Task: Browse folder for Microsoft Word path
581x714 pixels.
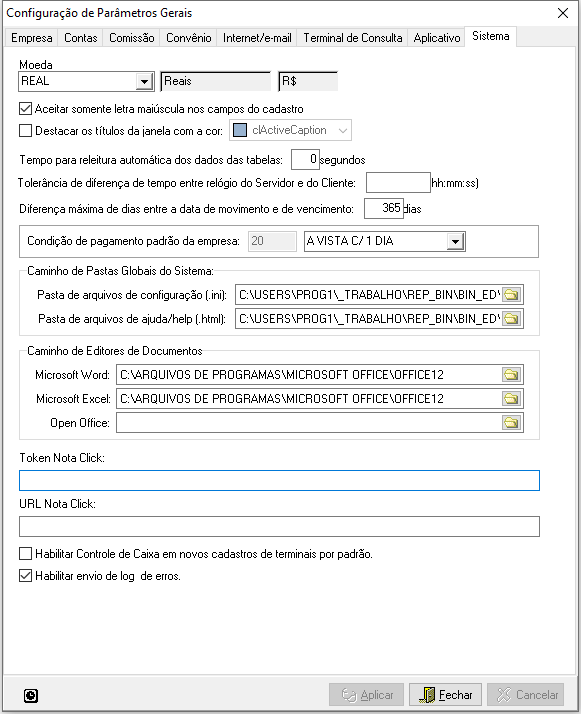Action: pyautogui.click(x=512, y=375)
